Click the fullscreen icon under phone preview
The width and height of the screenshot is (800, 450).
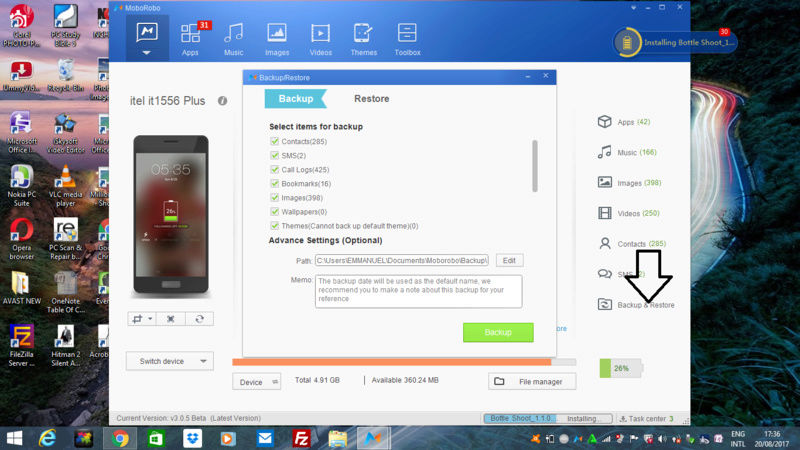coord(170,319)
